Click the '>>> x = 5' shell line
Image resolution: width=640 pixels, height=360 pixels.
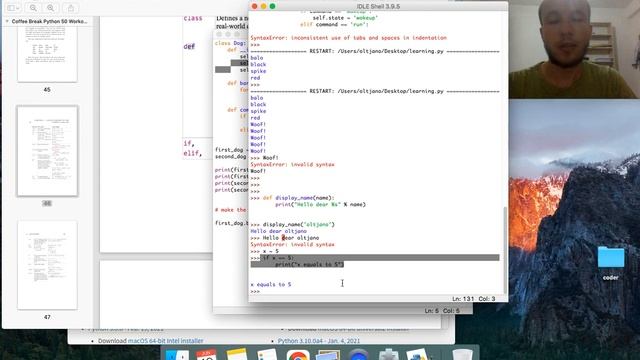click(x=264, y=251)
